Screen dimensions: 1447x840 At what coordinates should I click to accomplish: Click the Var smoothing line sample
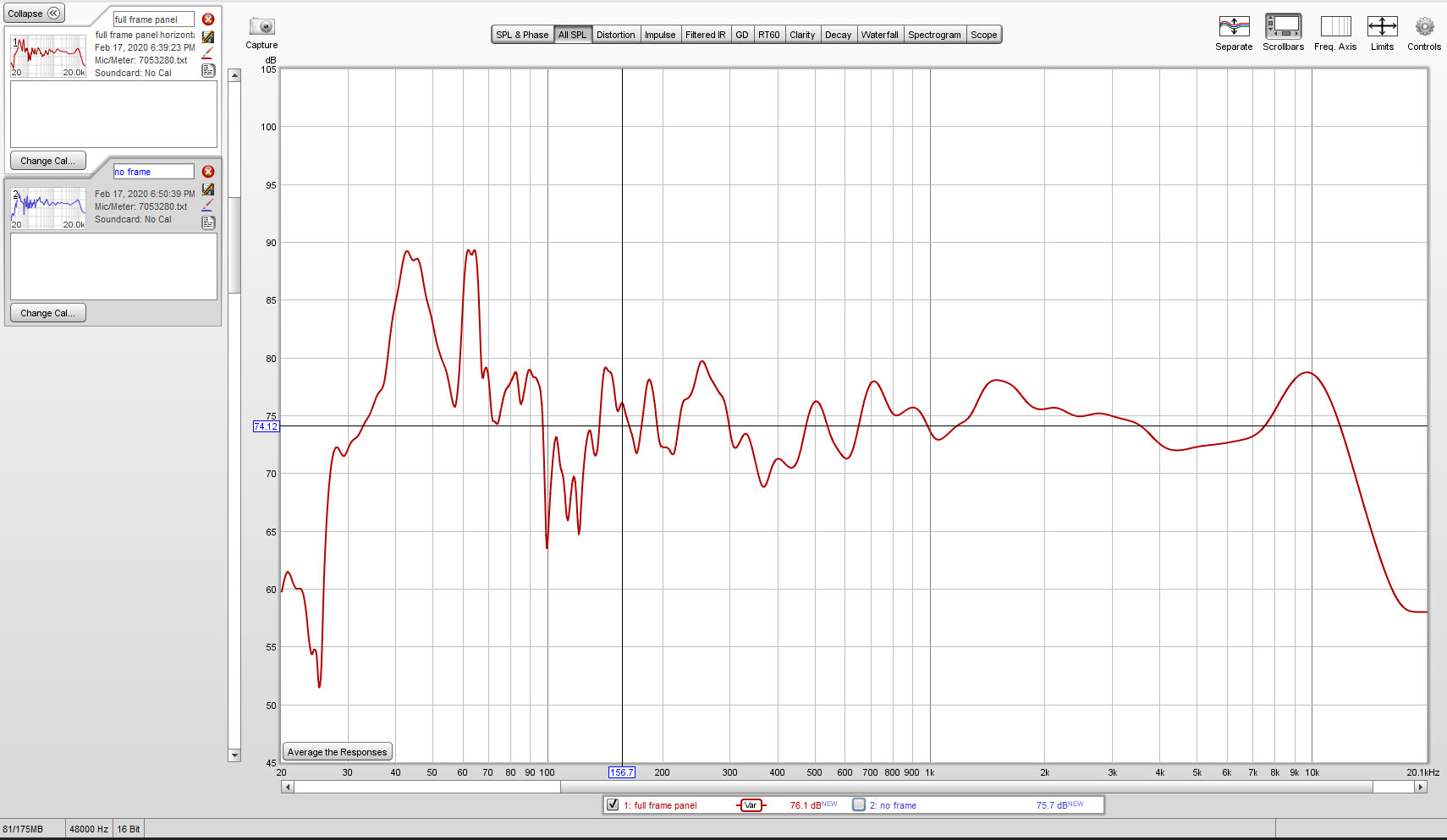(x=751, y=805)
